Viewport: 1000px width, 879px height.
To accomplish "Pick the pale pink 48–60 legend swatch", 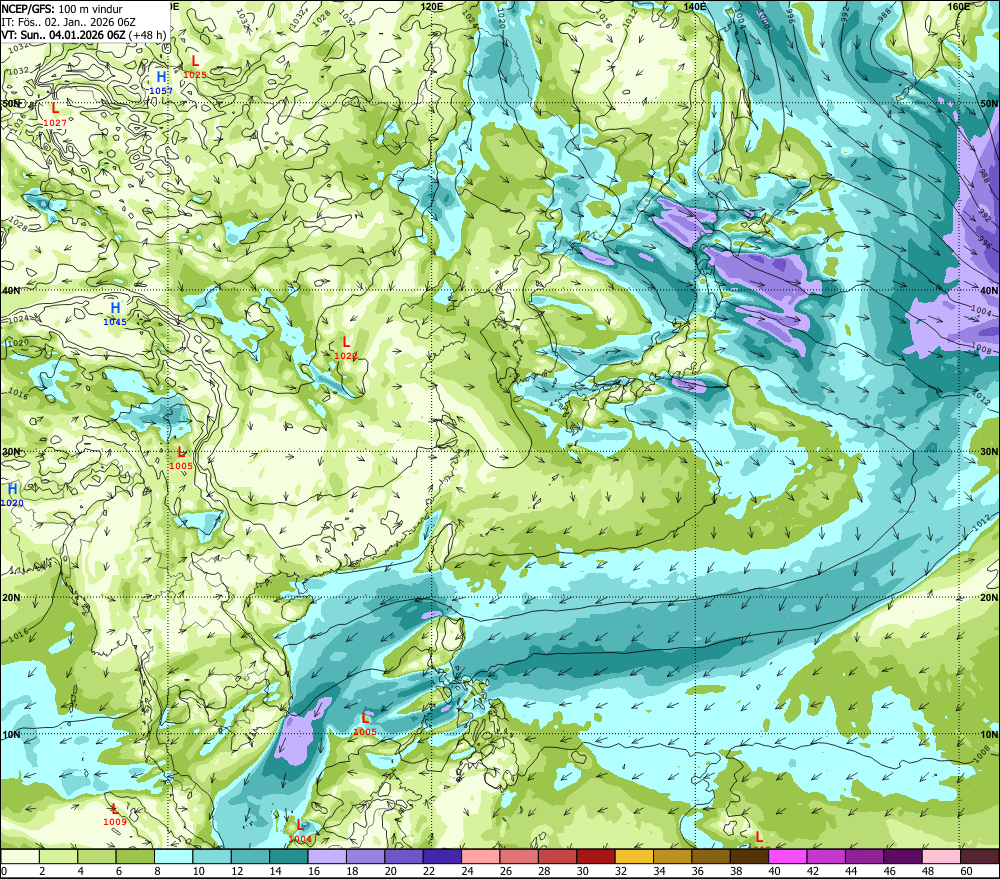I will pos(941,856).
